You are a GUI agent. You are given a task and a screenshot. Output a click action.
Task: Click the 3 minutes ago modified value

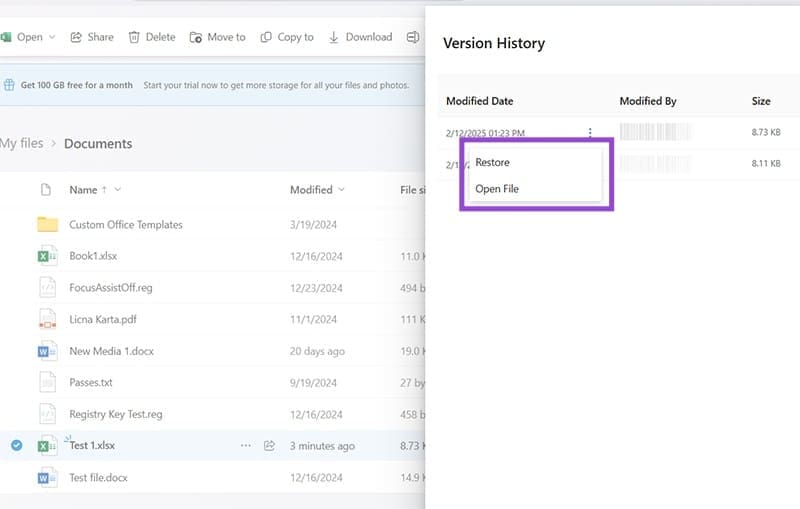322,446
